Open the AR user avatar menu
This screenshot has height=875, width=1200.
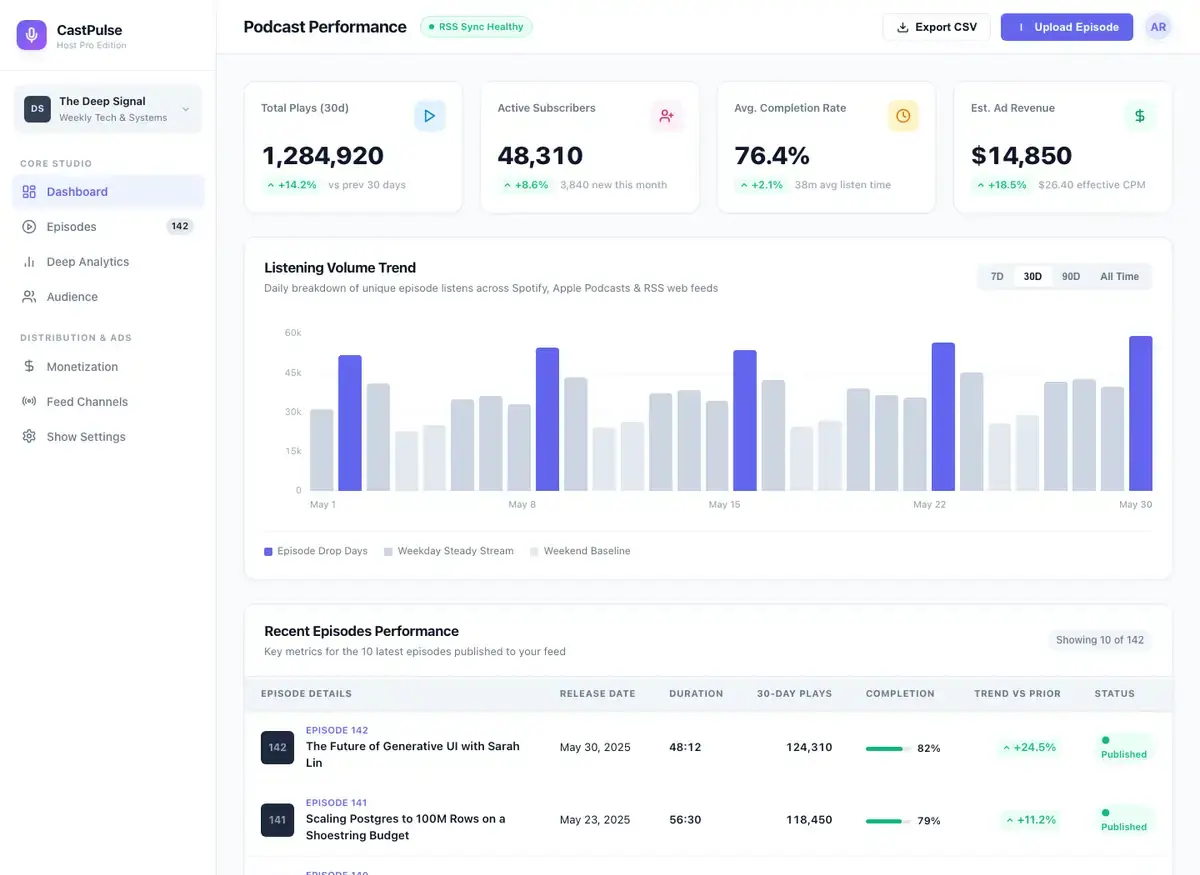1158,27
